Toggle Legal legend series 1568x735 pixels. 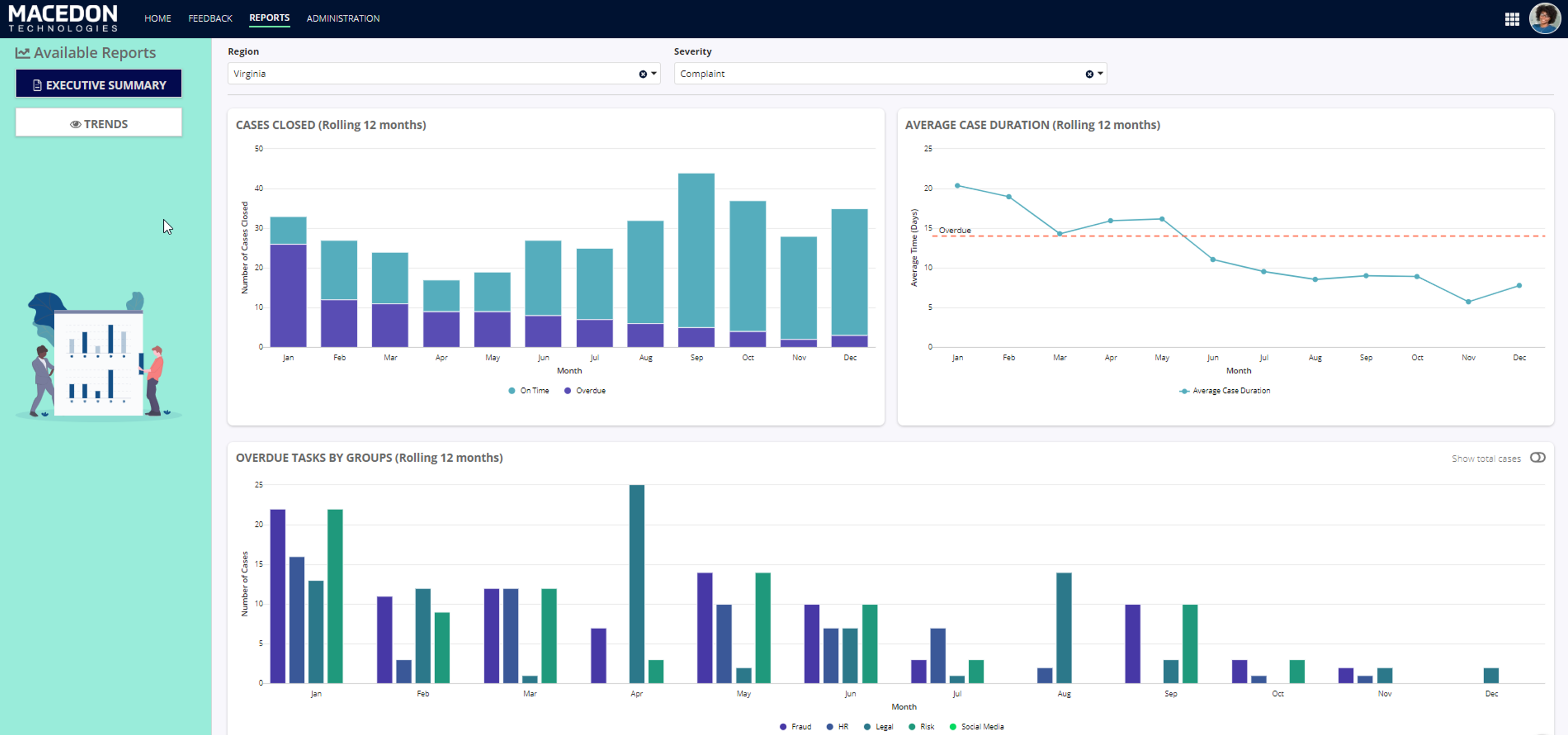[878, 726]
